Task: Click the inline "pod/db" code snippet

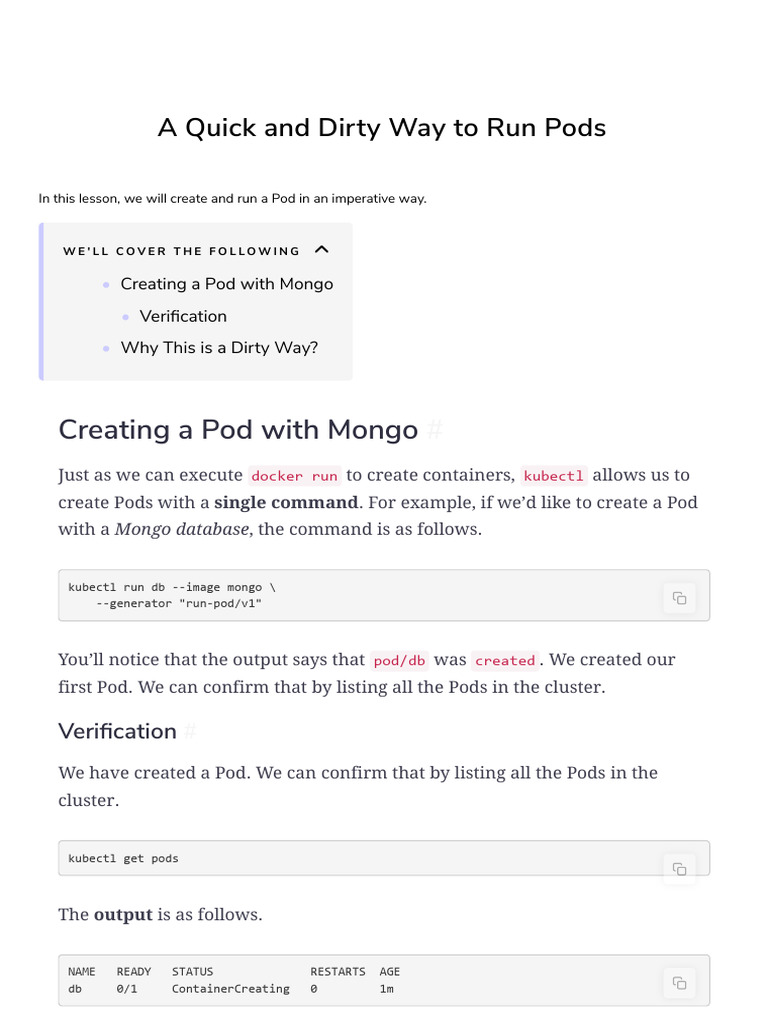Action: point(399,661)
